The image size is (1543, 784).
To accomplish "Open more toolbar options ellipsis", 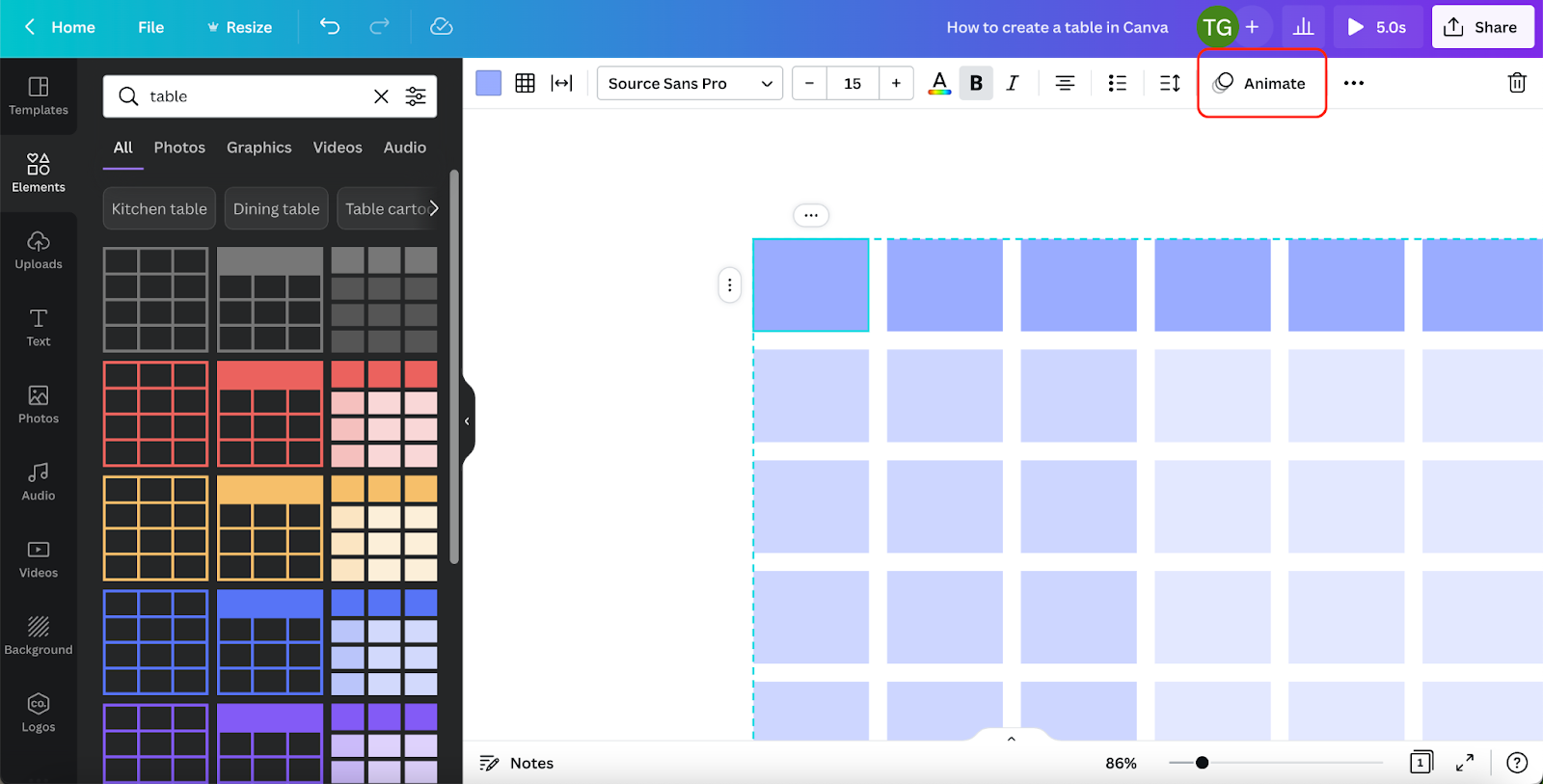I will click(x=1354, y=83).
